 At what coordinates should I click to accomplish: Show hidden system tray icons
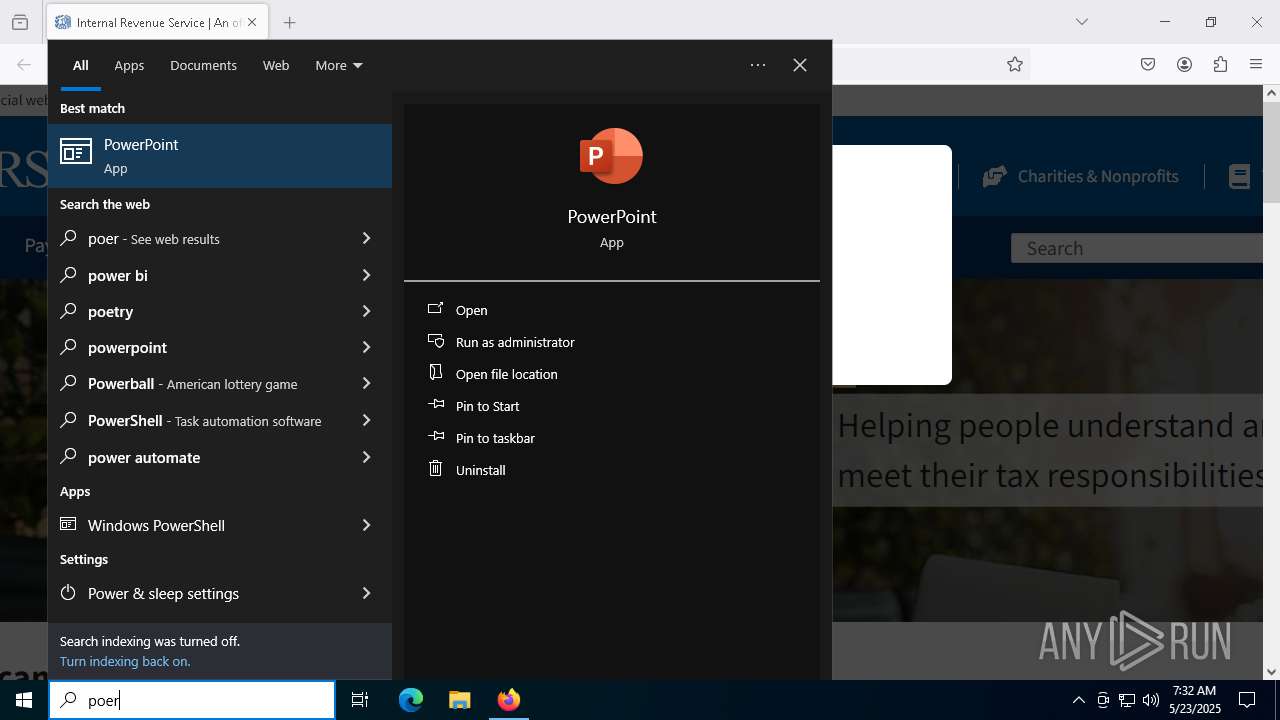click(x=1078, y=700)
